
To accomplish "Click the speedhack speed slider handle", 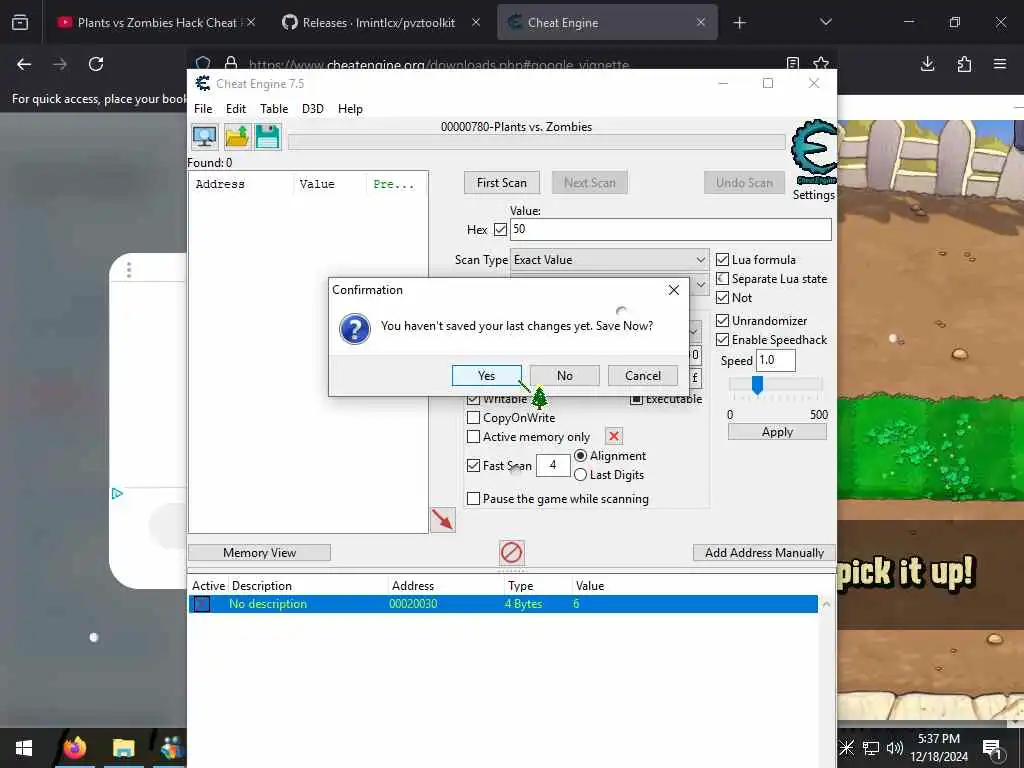I will click(x=758, y=385).
